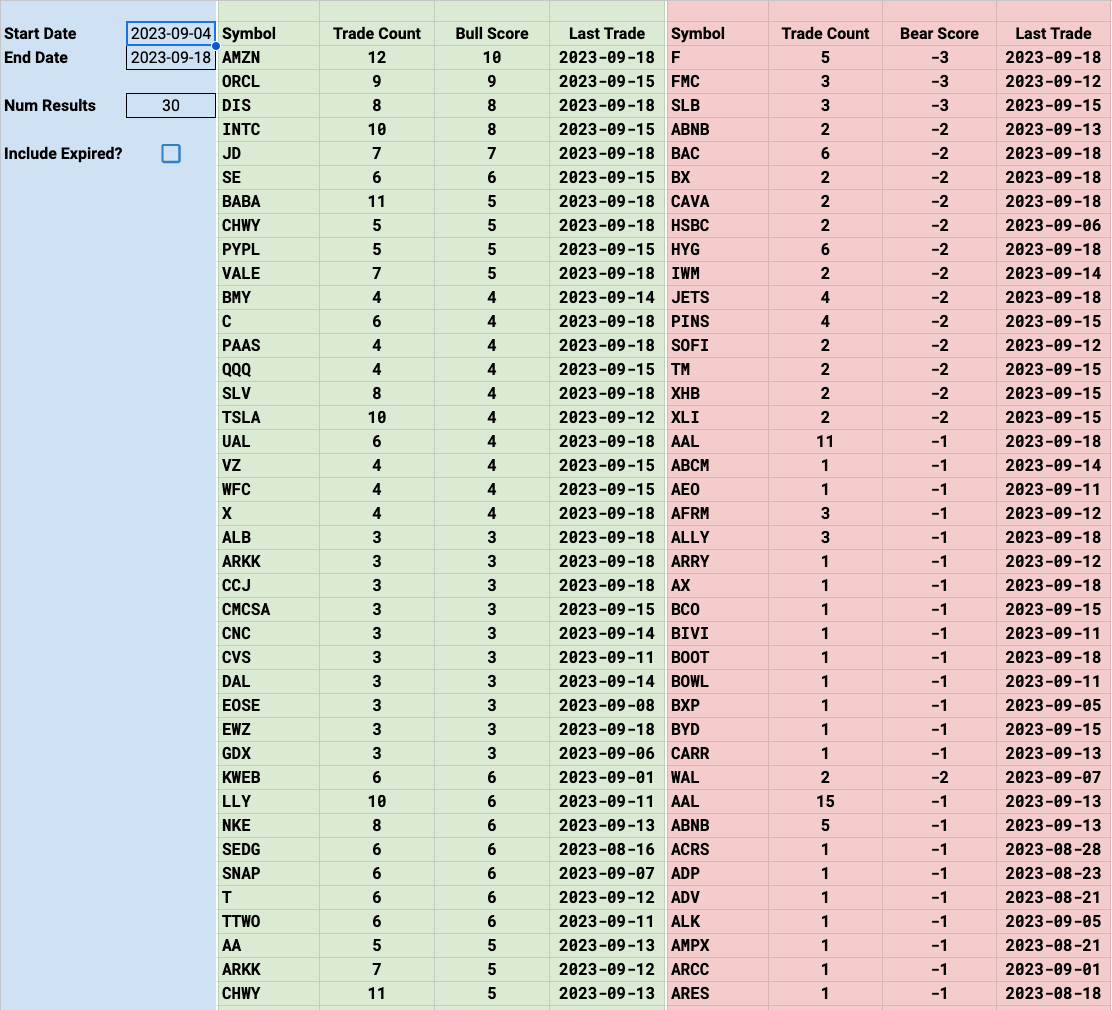
Task: Select the BOWL symbol cell
Action: tap(718, 682)
